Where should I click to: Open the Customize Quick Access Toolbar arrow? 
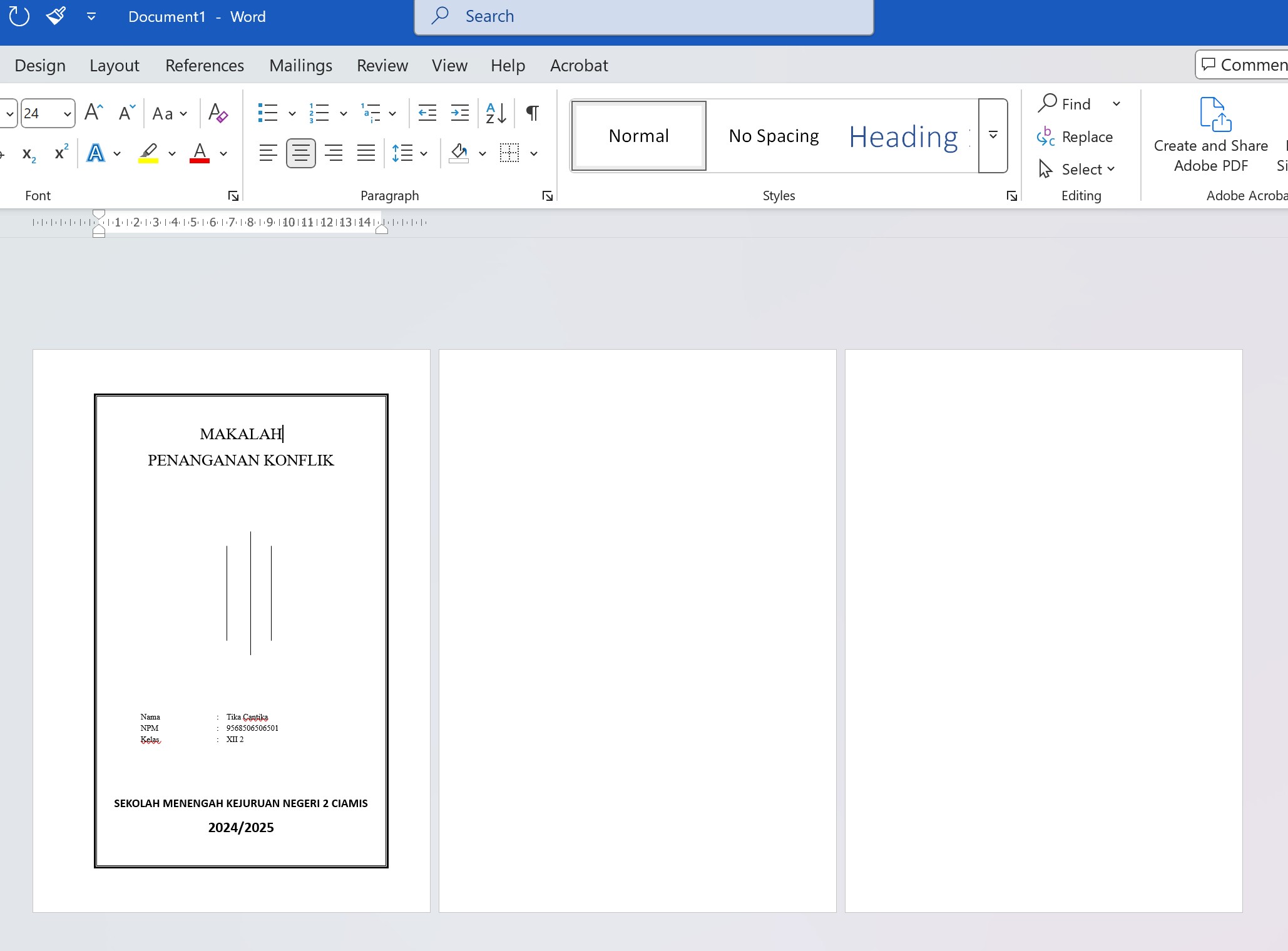[91, 16]
